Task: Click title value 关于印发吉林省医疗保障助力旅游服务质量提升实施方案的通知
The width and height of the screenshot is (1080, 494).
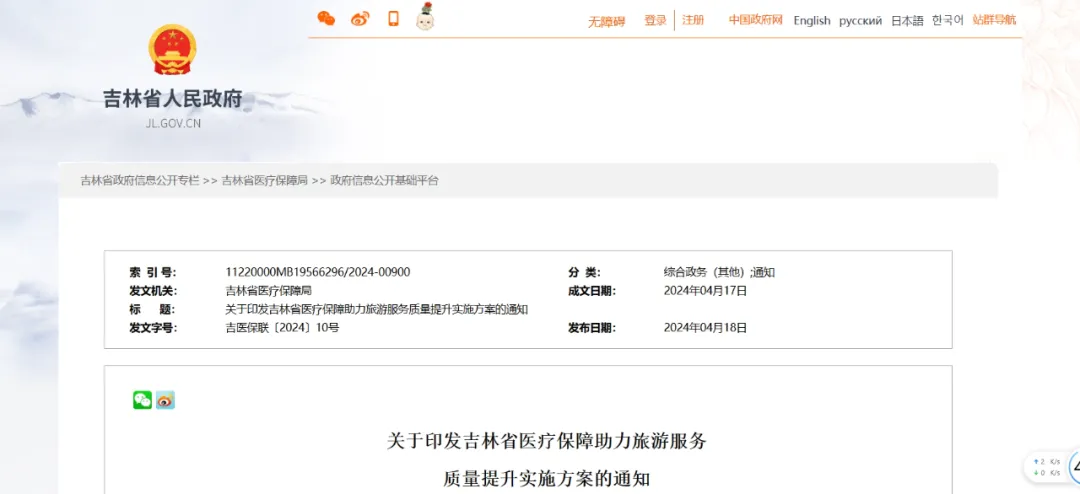Action: [x=377, y=309]
